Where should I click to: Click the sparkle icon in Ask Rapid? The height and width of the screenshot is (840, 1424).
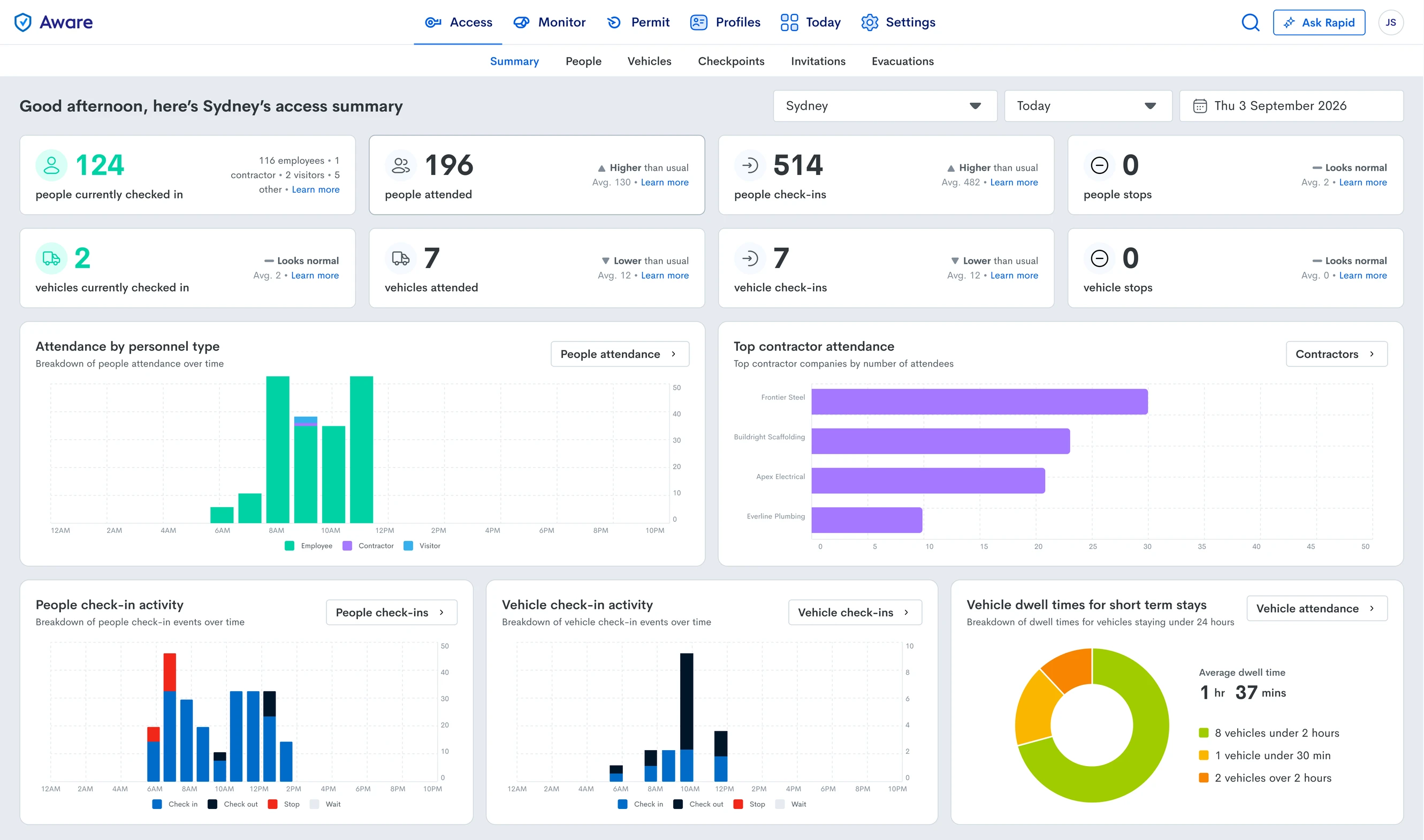pos(1289,22)
